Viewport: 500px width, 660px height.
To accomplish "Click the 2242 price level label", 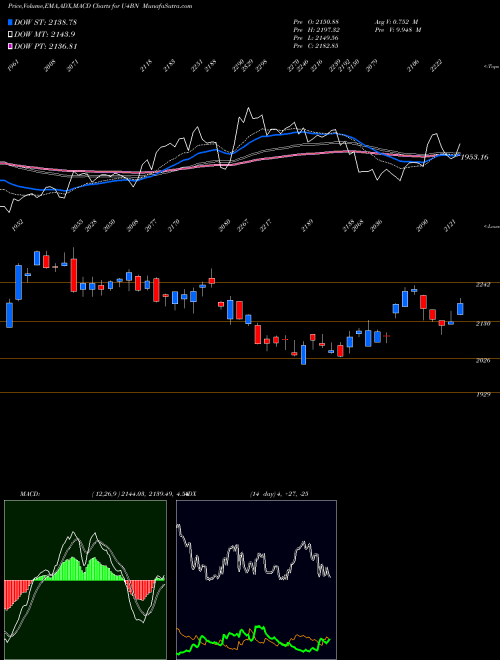I will (483, 285).
